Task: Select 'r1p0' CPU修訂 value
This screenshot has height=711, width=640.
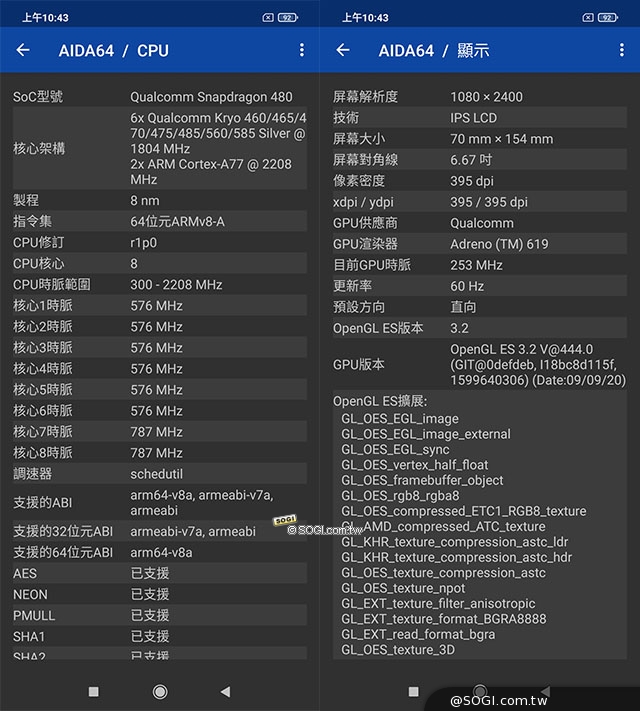Action: click(143, 243)
